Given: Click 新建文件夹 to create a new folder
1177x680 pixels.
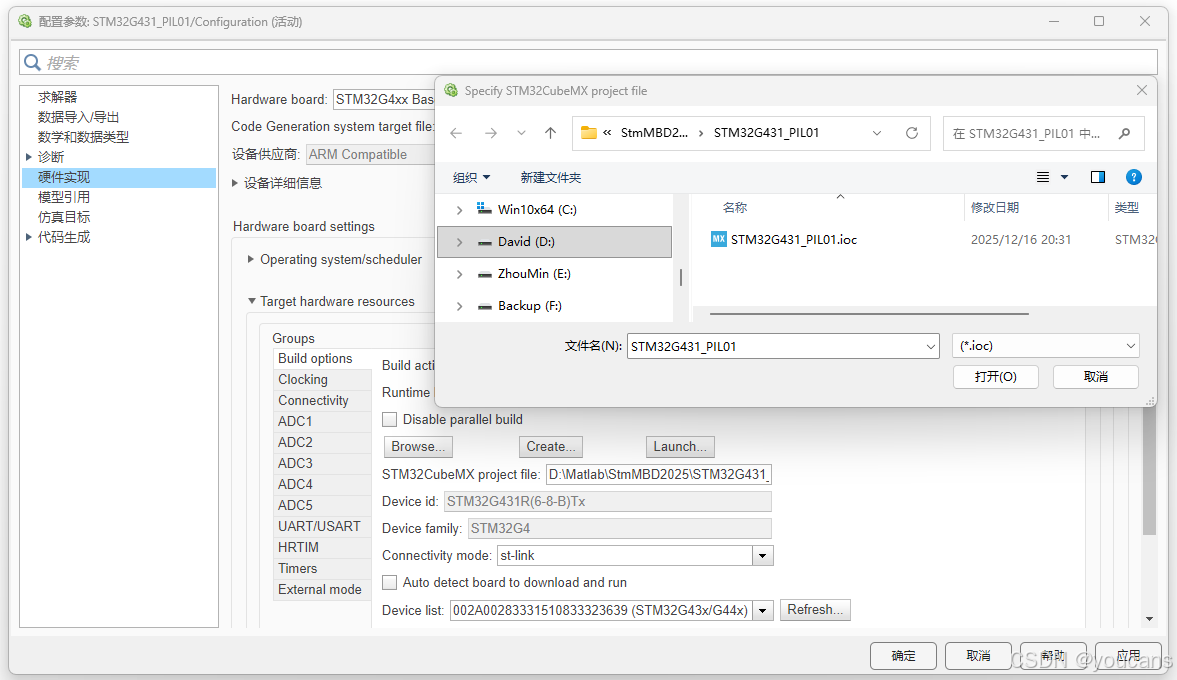Looking at the screenshot, I should click(551, 177).
